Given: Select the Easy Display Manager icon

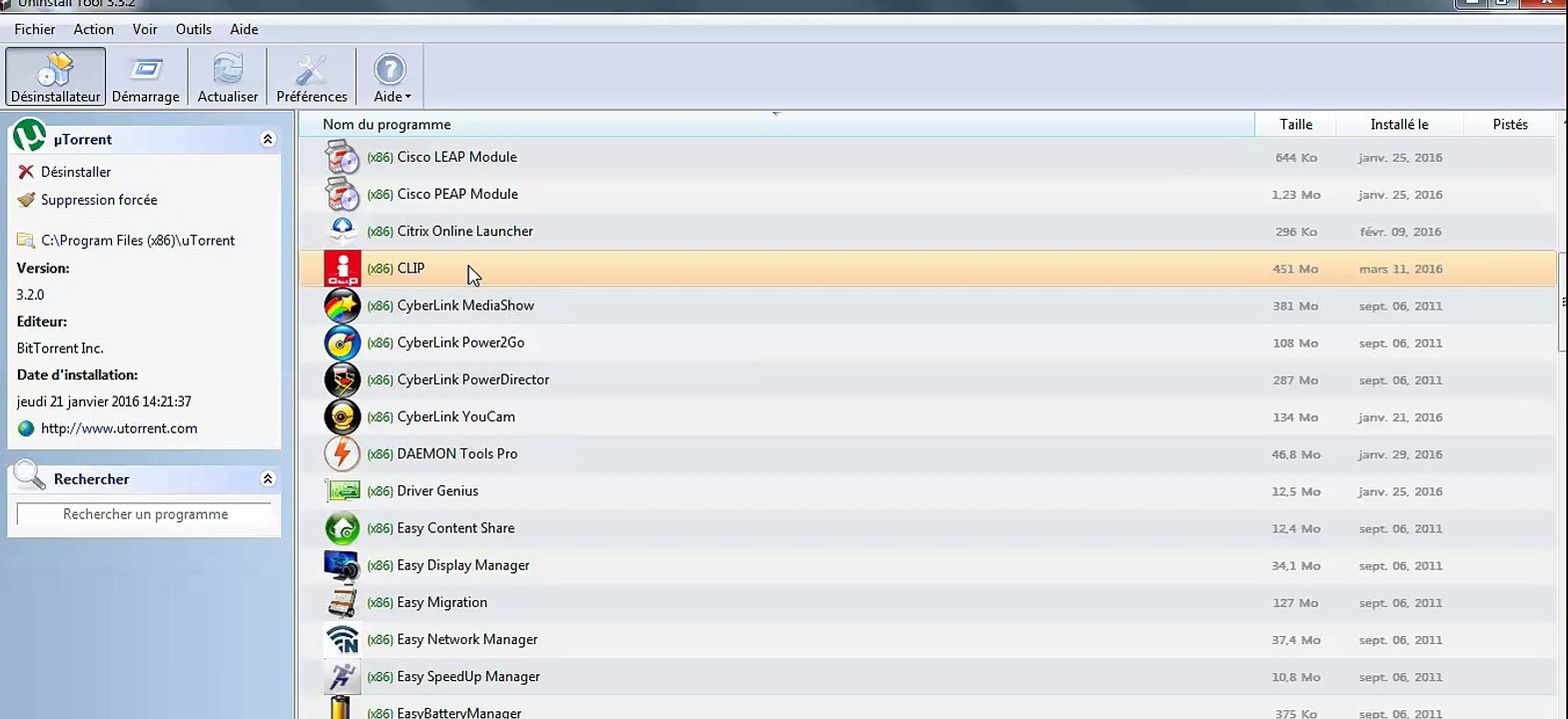Looking at the screenshot, I should point(342,565).
